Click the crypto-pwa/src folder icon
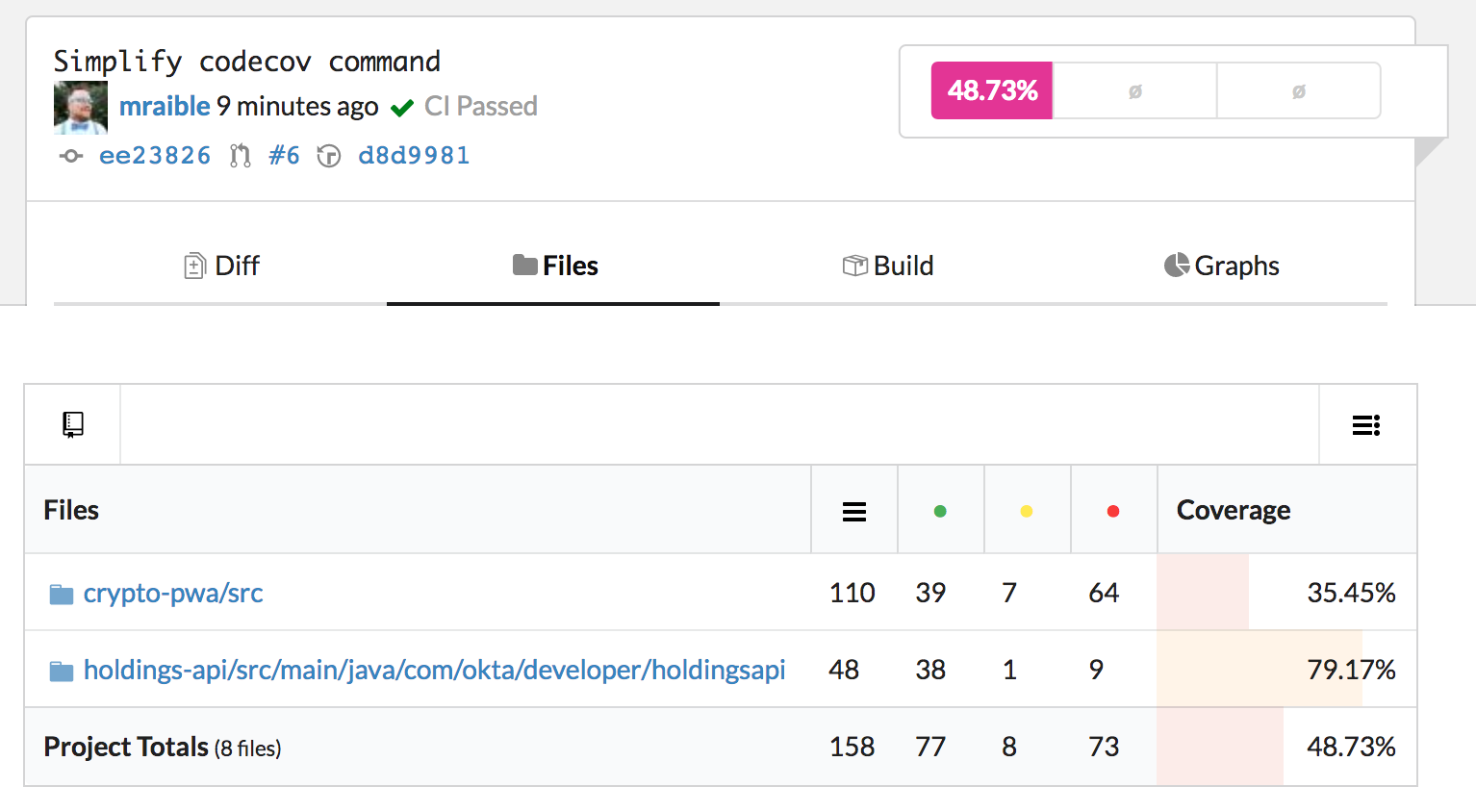 [62, 595]
